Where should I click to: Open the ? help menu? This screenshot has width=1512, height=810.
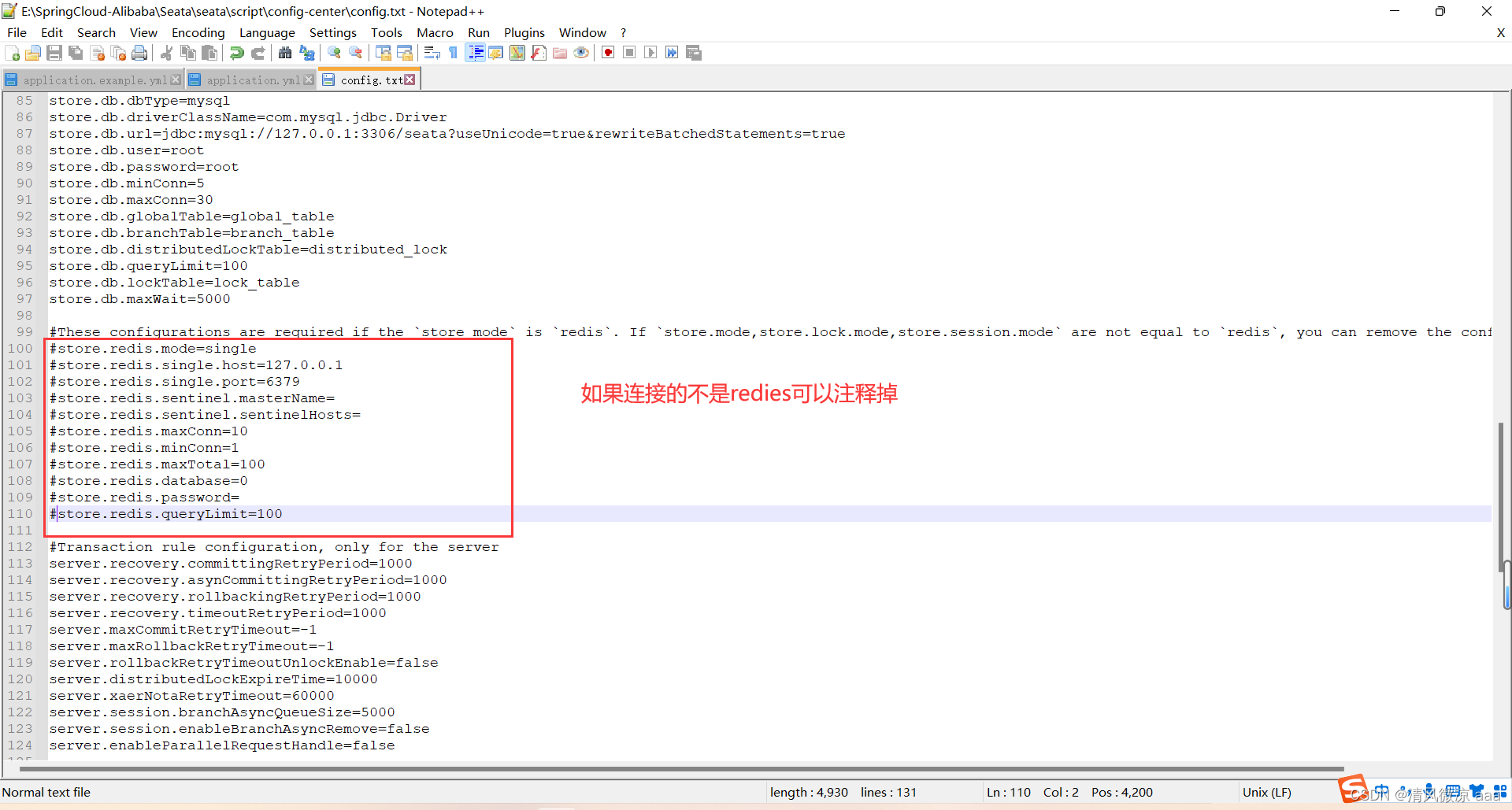pos(624,32)
